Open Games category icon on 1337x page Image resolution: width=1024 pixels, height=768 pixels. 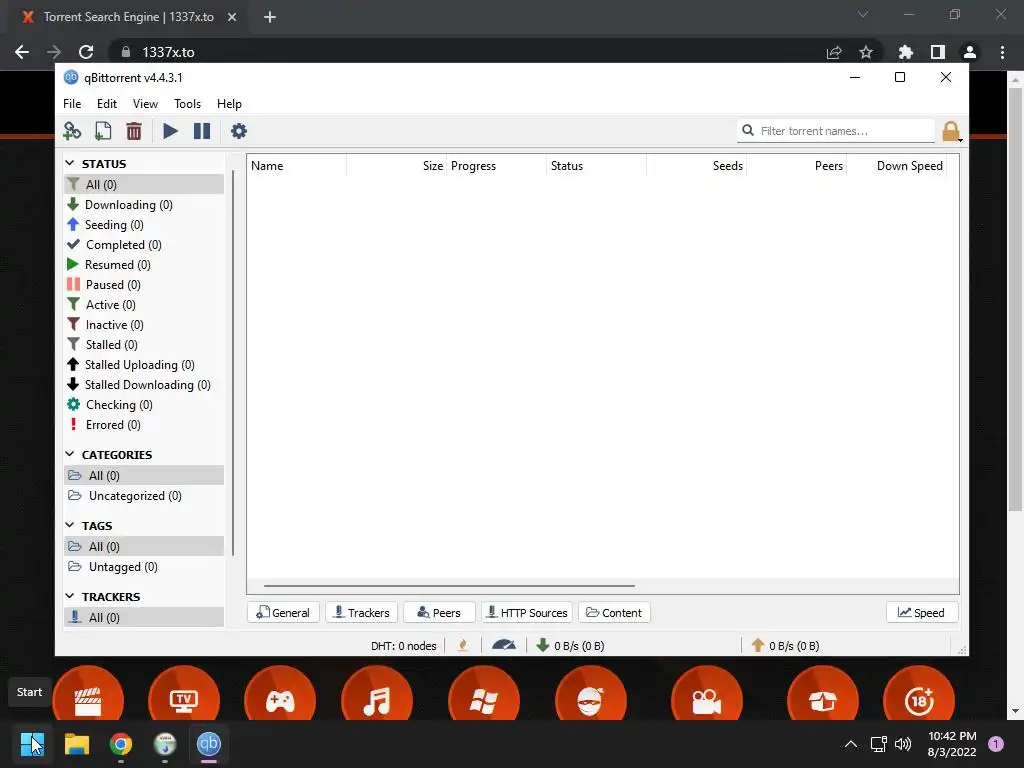280,697
